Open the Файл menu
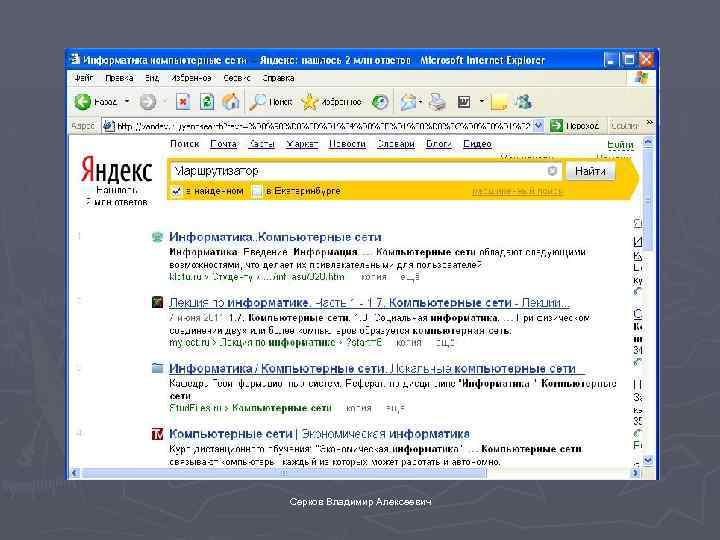Screen dimensions: 720x540 (x=84, y=78)
